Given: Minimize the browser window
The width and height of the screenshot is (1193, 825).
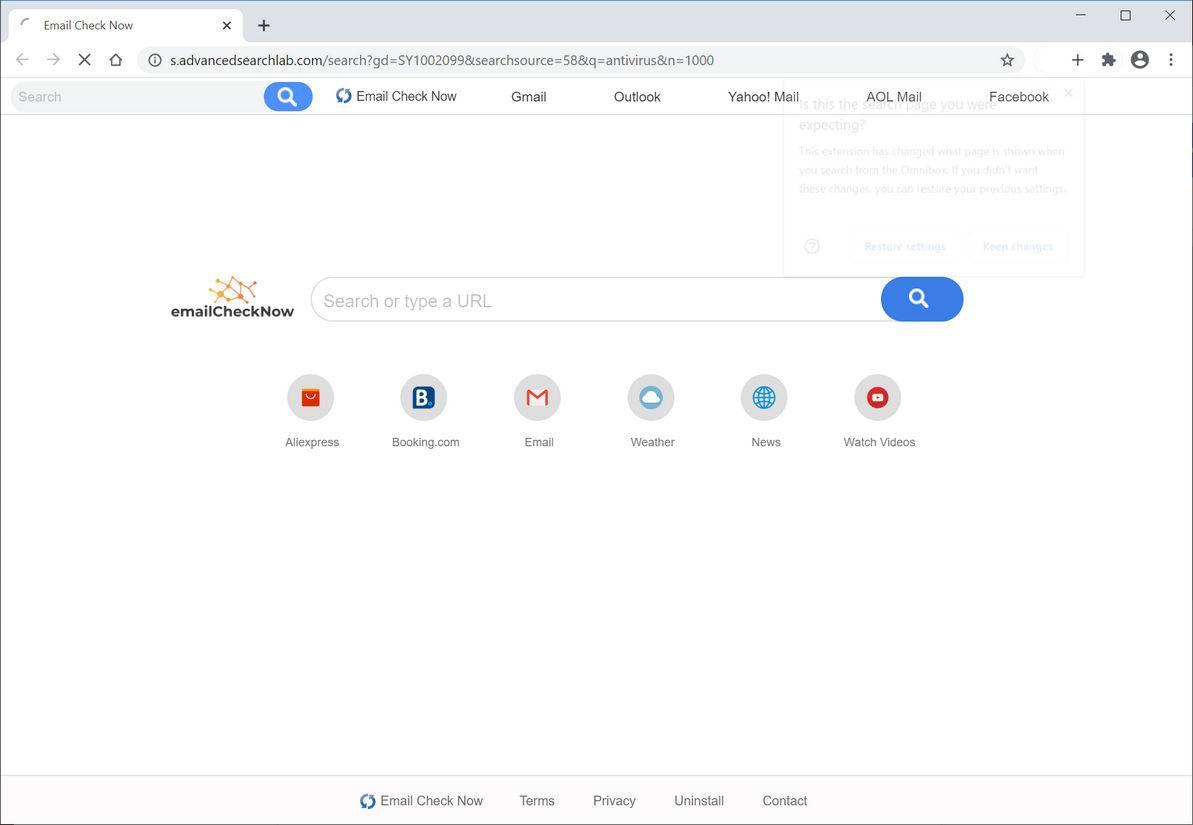Looking at the screenshot, I should (1081, 15).
